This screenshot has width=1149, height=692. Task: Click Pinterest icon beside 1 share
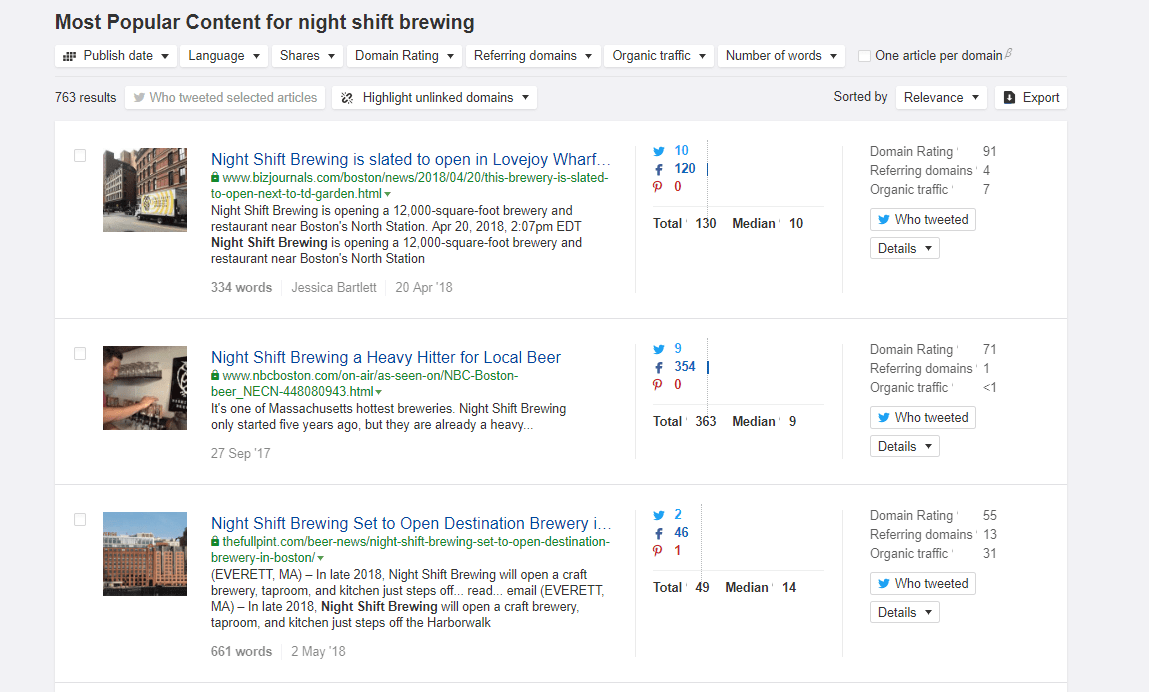coord(658,551)
